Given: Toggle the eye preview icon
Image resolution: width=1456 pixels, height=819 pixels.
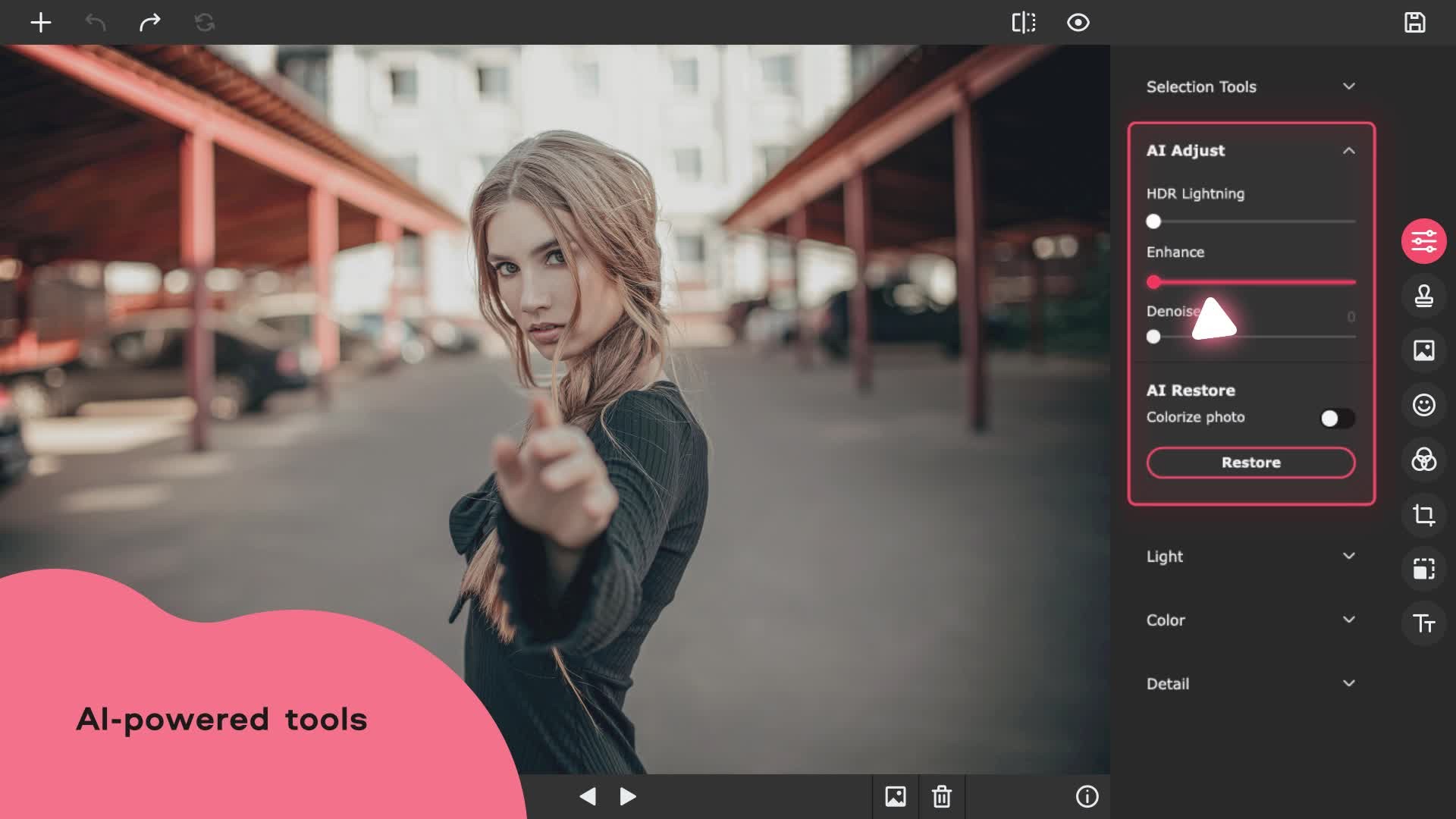Looking at the screenshot, I should coord(1078,23).
